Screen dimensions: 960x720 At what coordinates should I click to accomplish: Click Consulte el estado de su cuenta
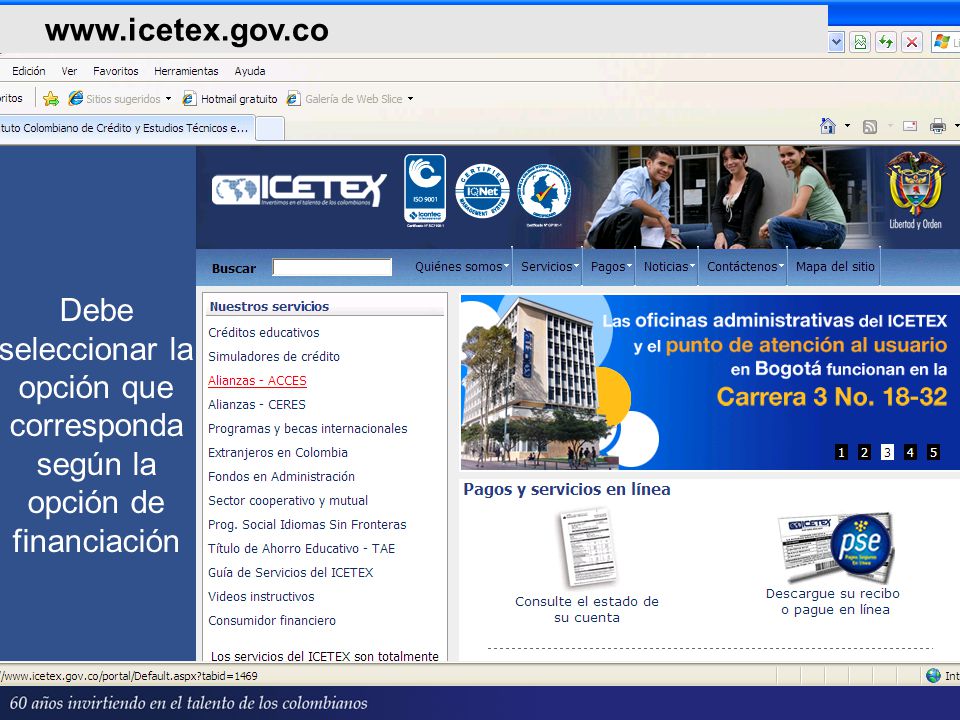click(587, 609)
